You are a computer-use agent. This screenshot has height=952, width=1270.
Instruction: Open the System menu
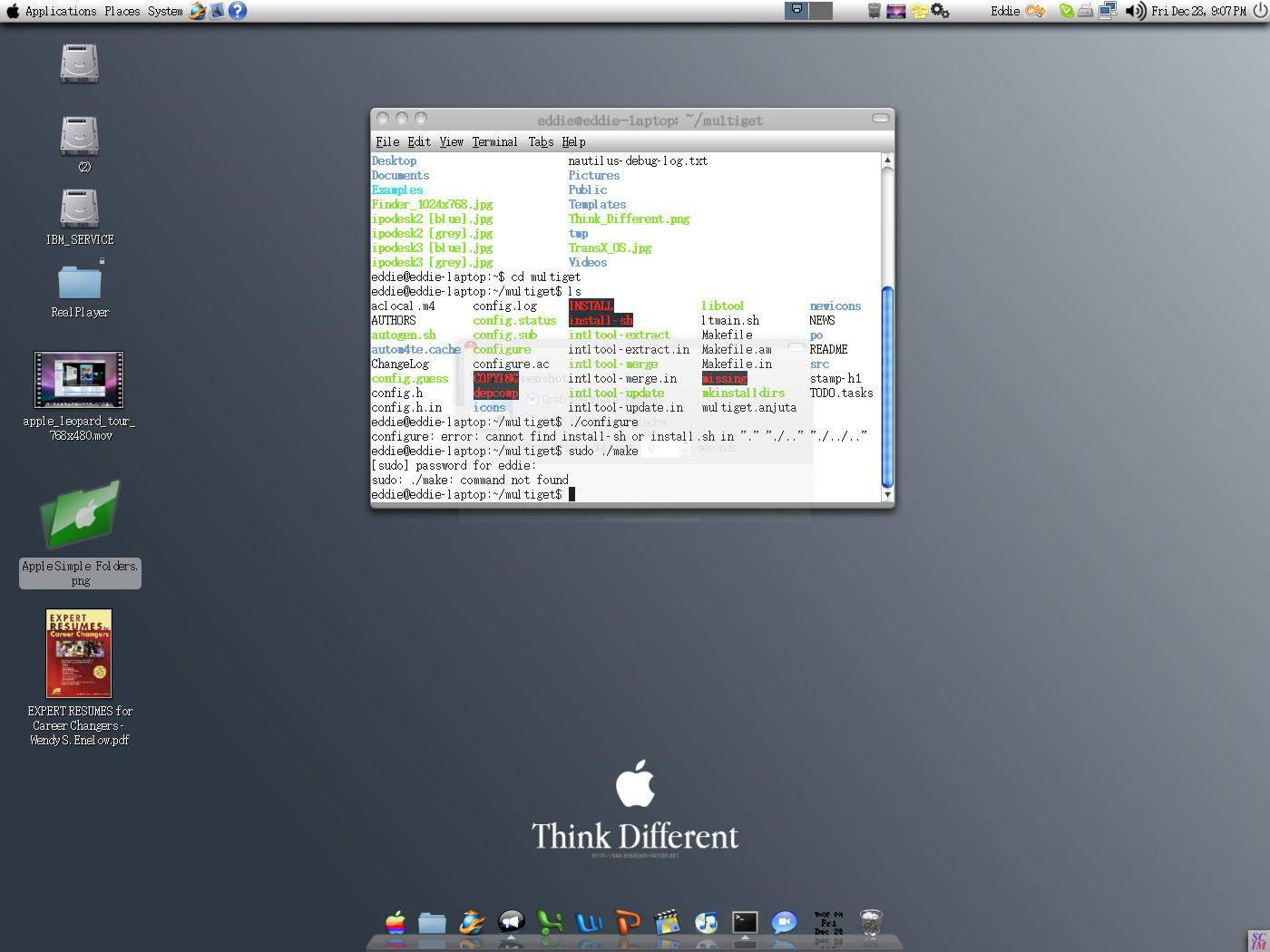[x=165, y=11]
